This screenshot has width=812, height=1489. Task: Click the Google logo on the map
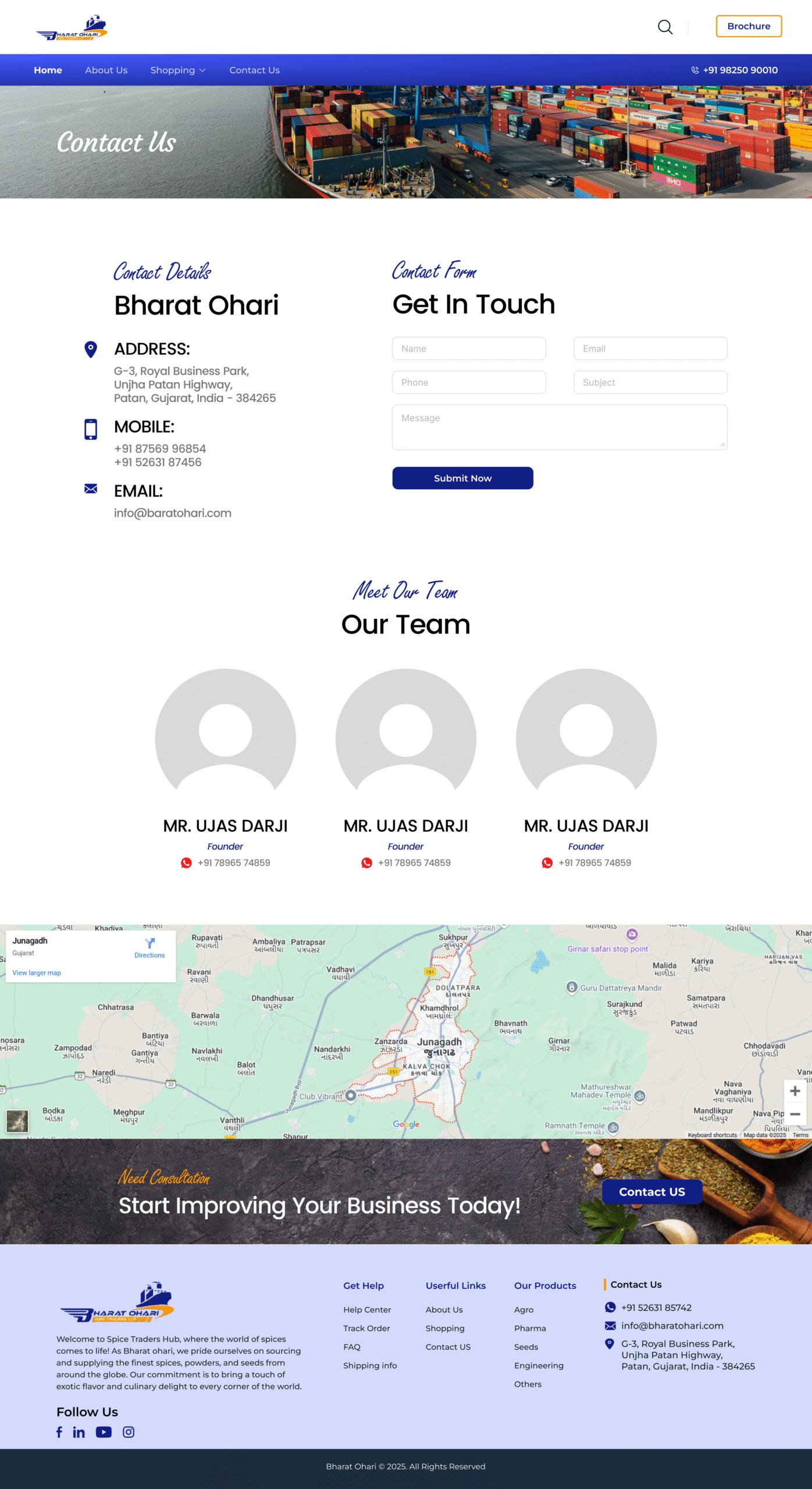point(406,1124)
